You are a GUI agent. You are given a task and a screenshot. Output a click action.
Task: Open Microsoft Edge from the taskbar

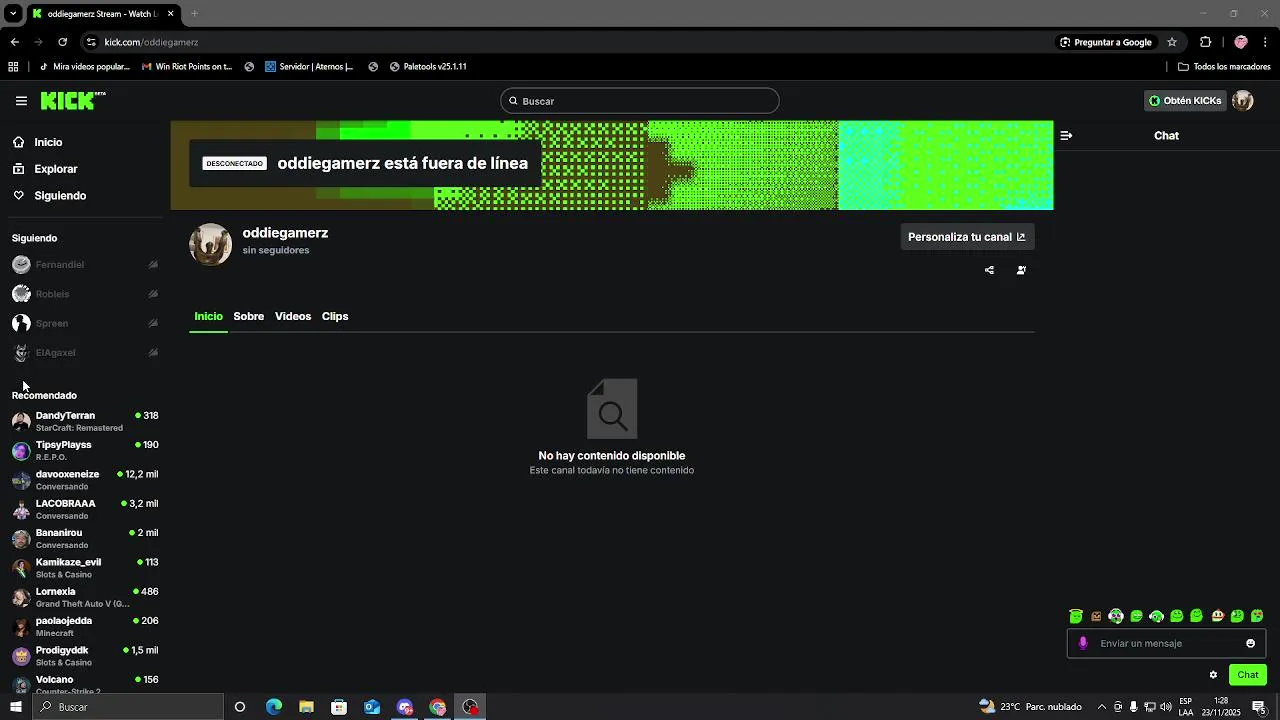point(273,707)
